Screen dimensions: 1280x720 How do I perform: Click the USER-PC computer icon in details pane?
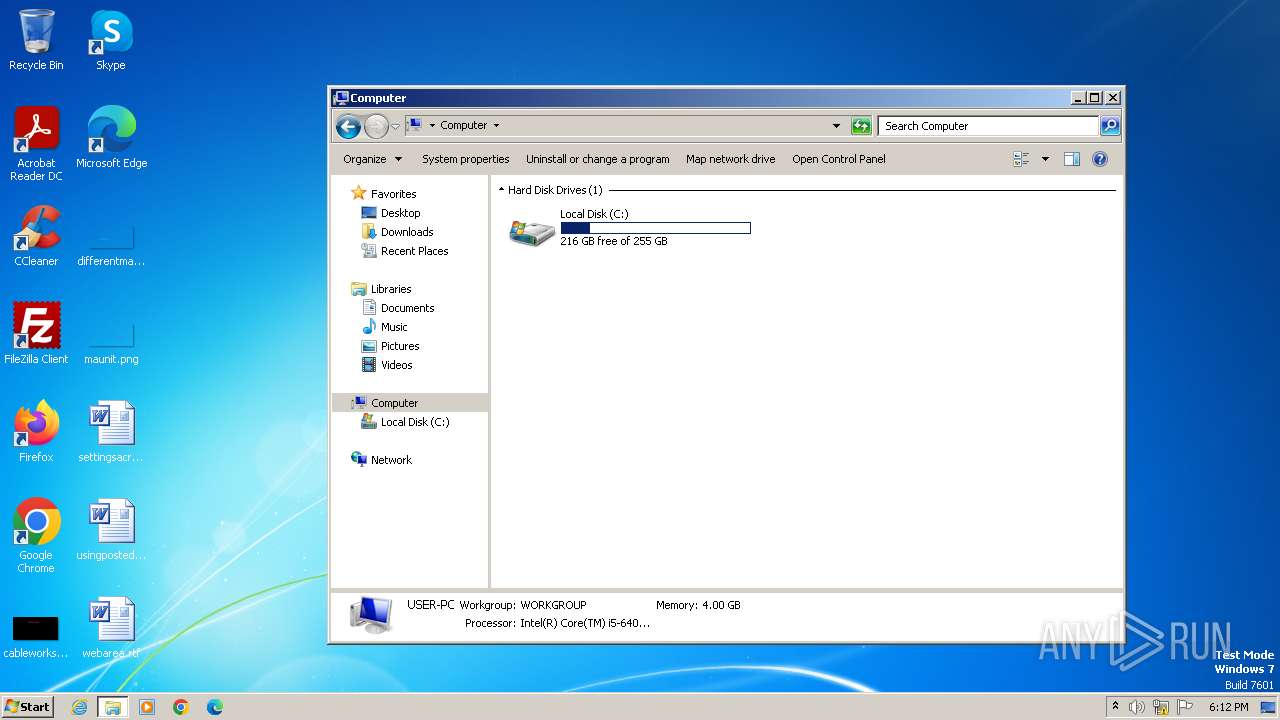tap(371, 614)
